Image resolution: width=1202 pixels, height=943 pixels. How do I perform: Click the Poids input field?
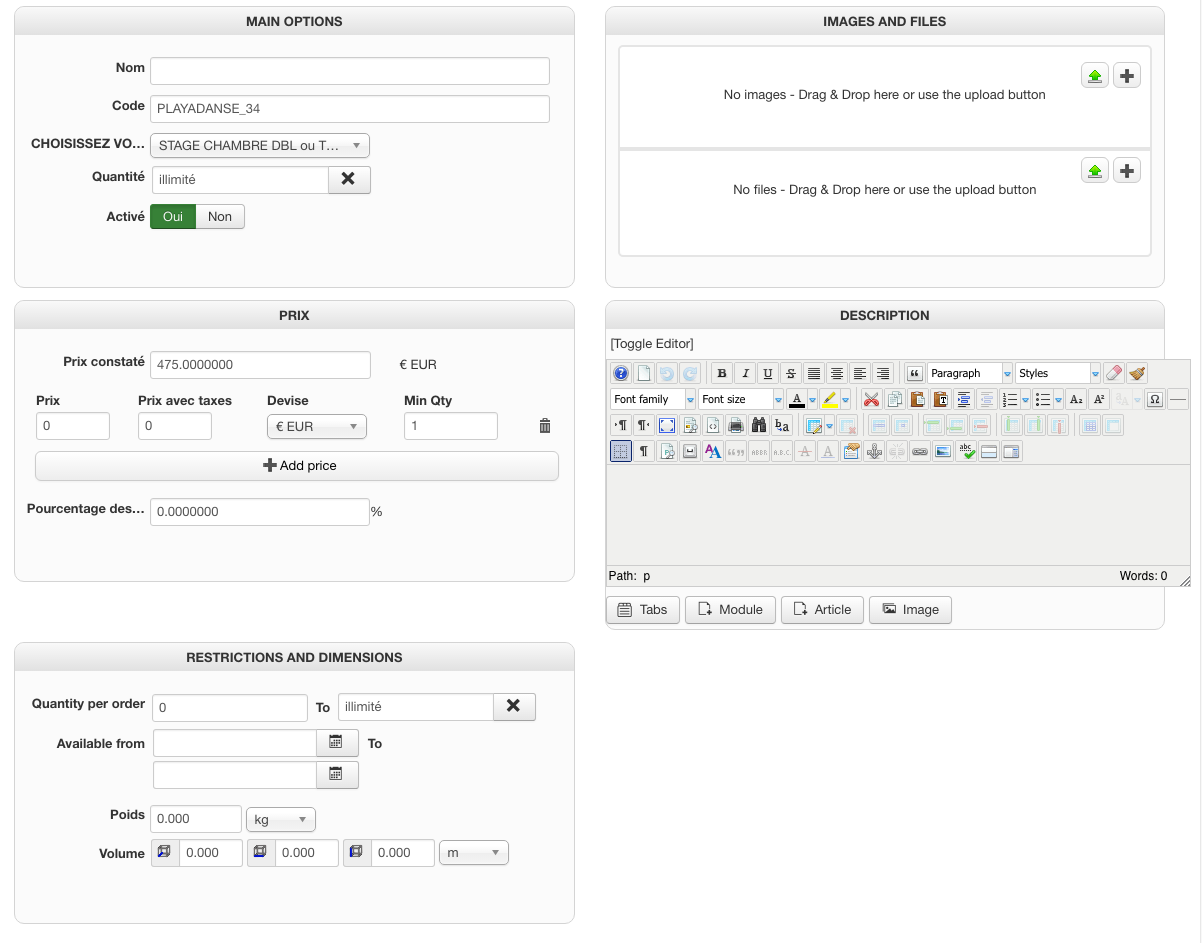pyautogui.click(x=196, y=819)
